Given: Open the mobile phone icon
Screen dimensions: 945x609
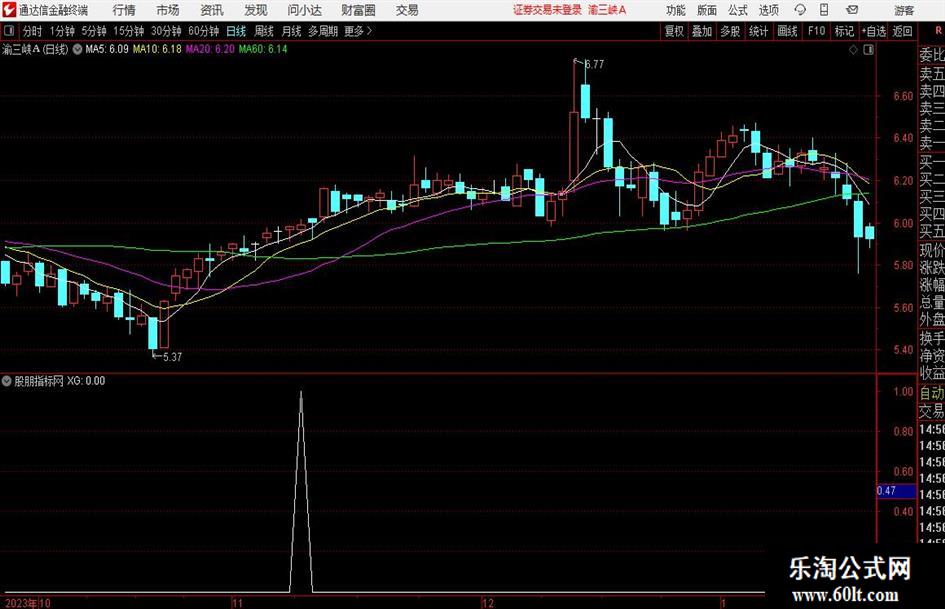Looking at the screenshot, I should [824, 10].
